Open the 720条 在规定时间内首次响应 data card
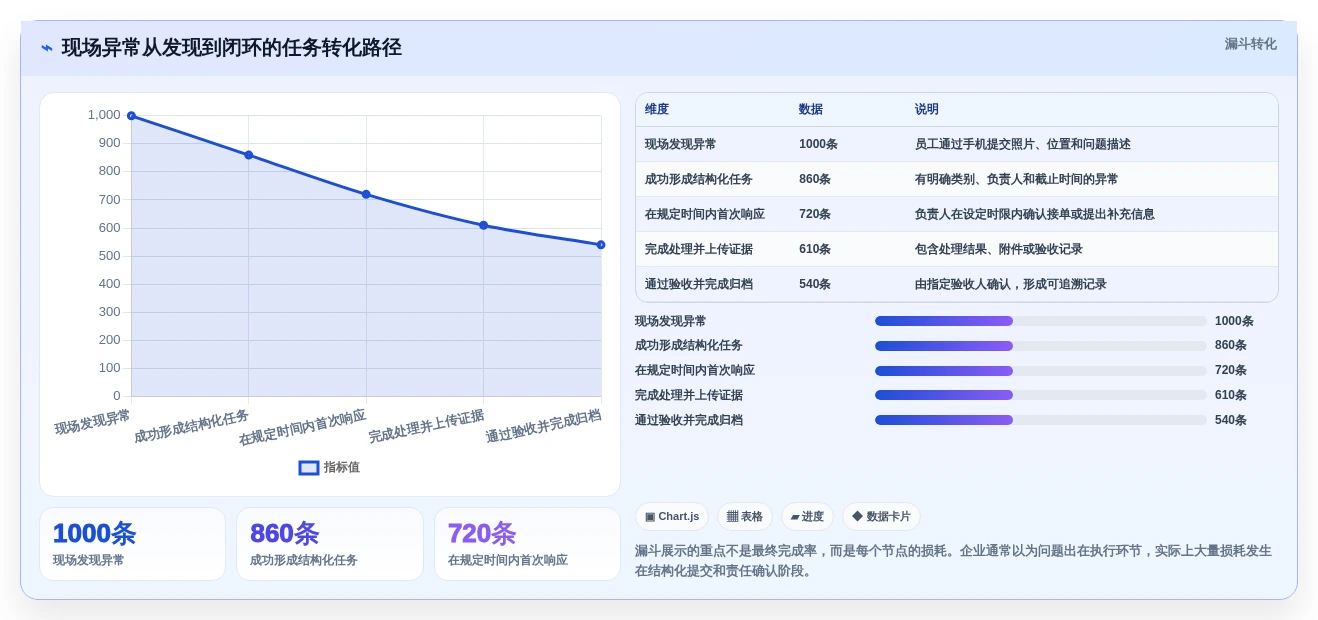 (x=527, y=544)
